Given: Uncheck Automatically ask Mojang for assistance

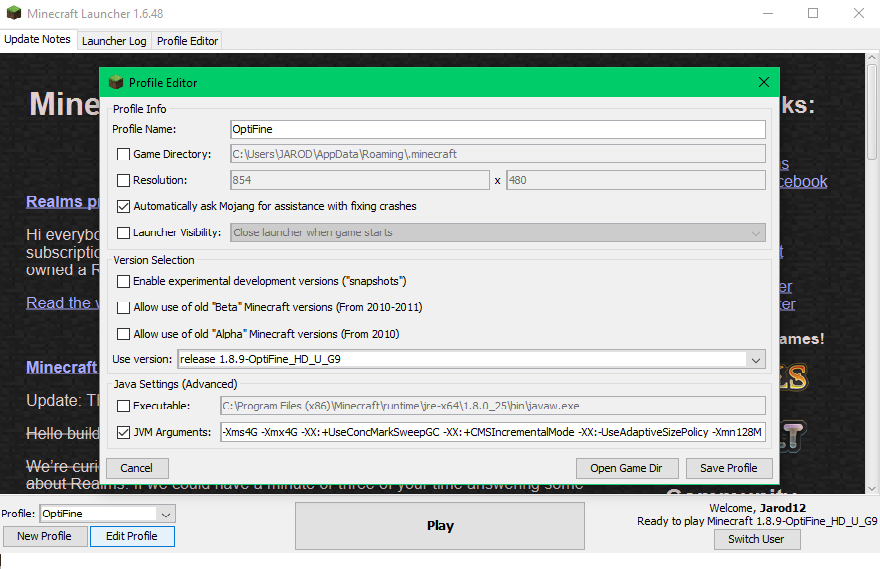Looking at the screenshot, I should [x=123, y=207].
